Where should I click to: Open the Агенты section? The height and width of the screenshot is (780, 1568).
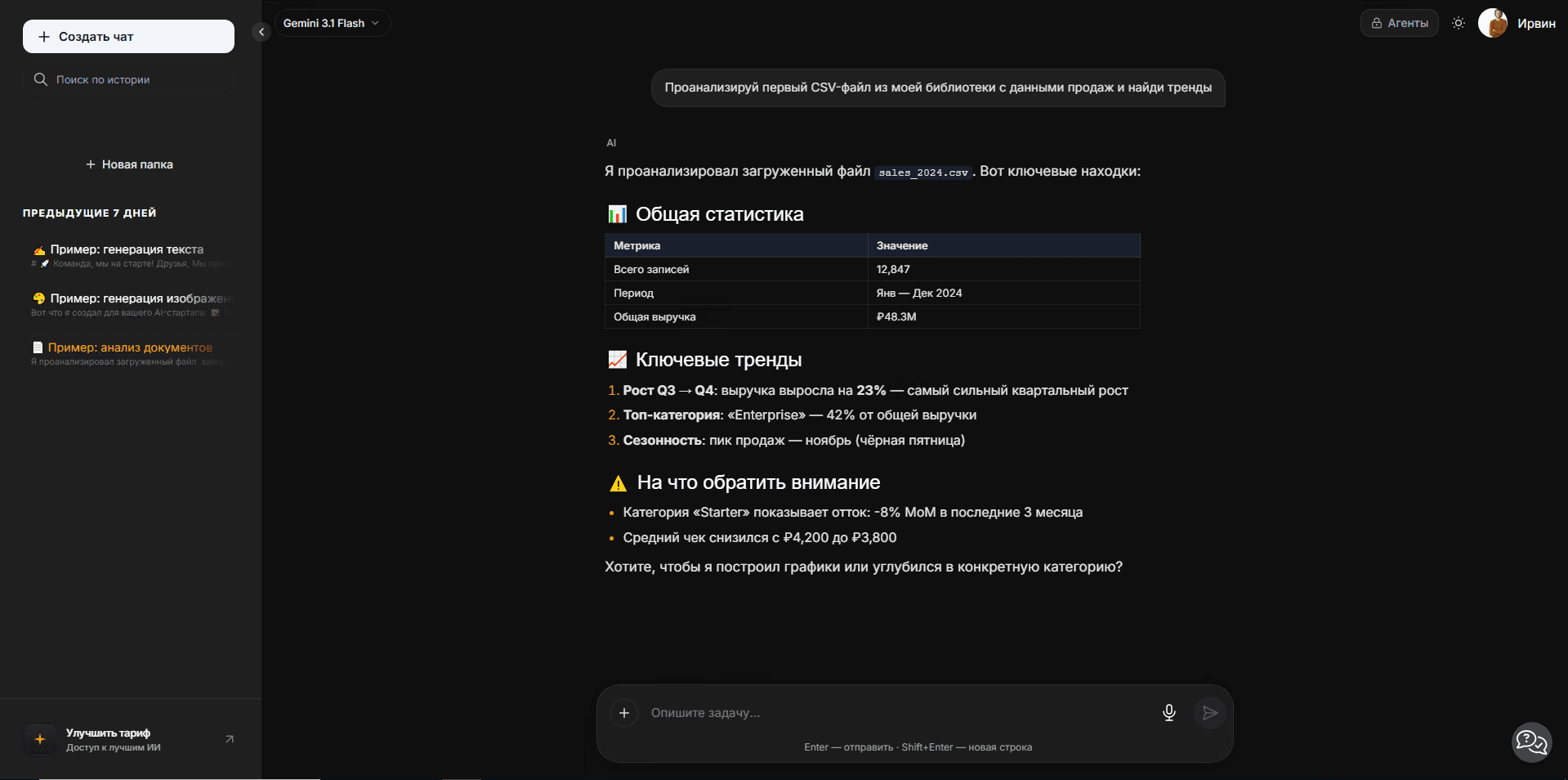[1400, 23]
